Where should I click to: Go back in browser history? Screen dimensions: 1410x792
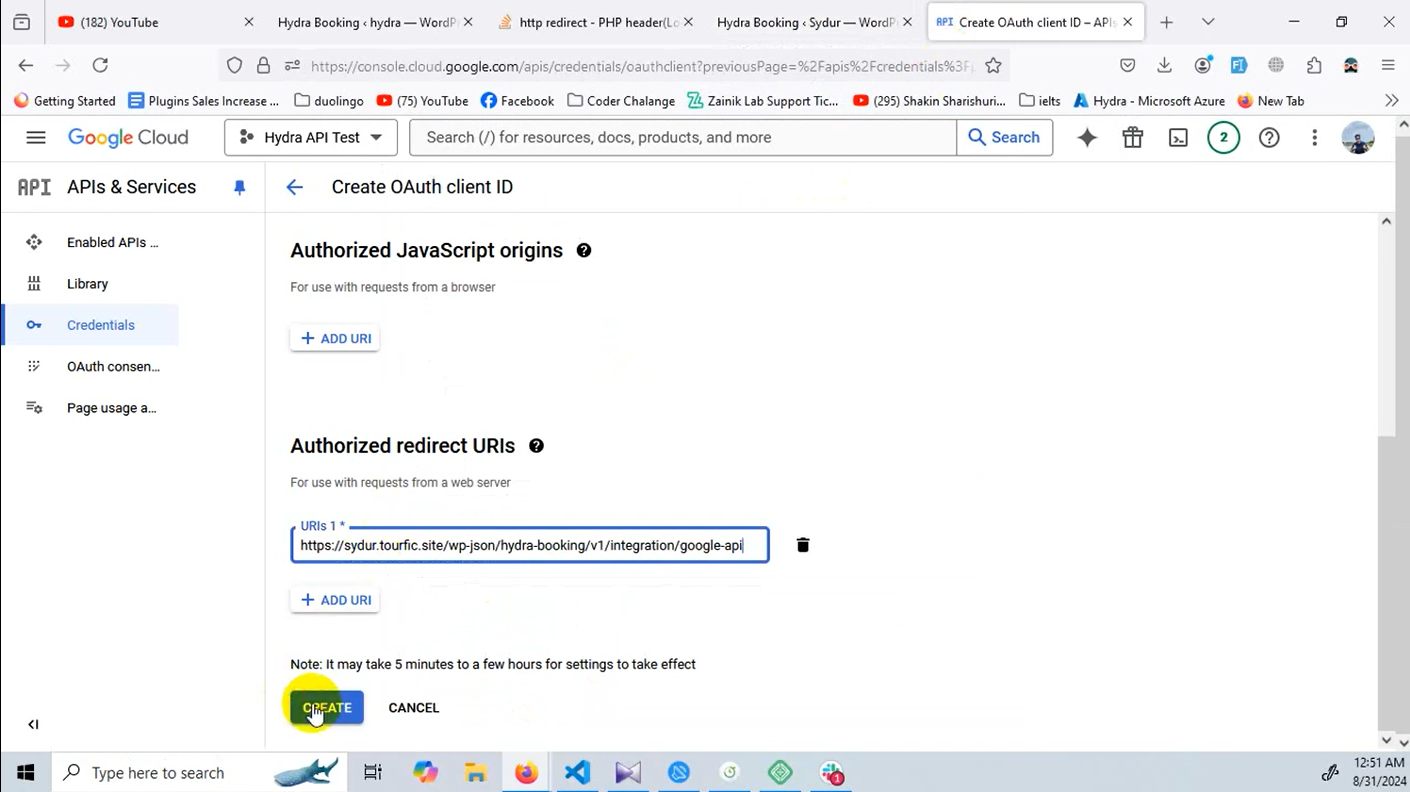pyautogui.click(x=26, y=65)
